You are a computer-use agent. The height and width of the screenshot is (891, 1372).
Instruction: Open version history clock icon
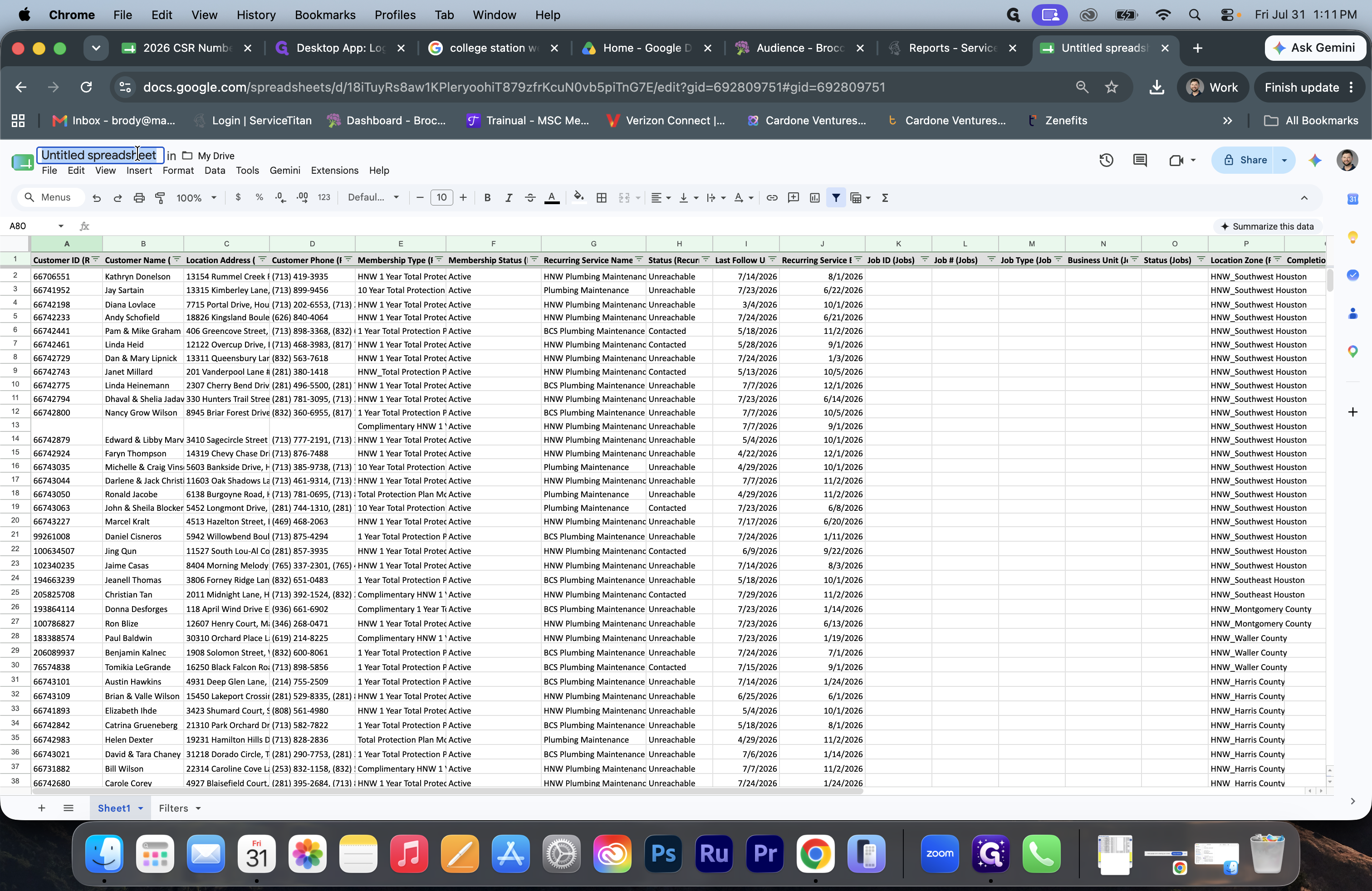(1106, 160)
